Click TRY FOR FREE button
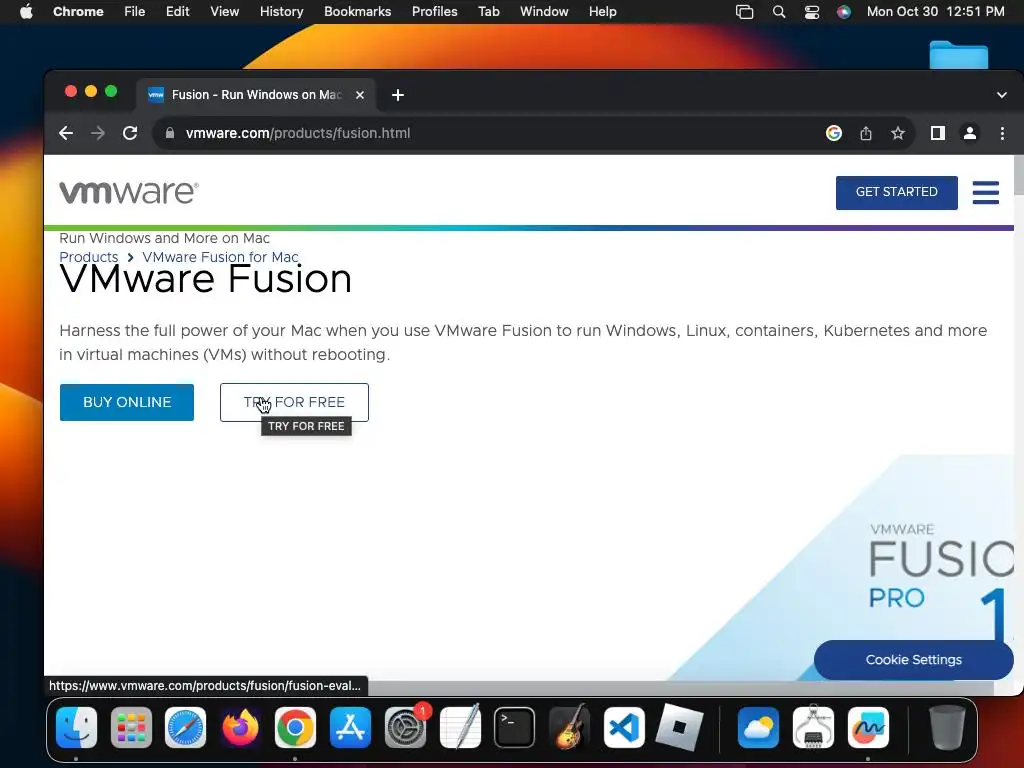Image resolution: width=1024 pixels, height=768 pixels. point(295,402)
